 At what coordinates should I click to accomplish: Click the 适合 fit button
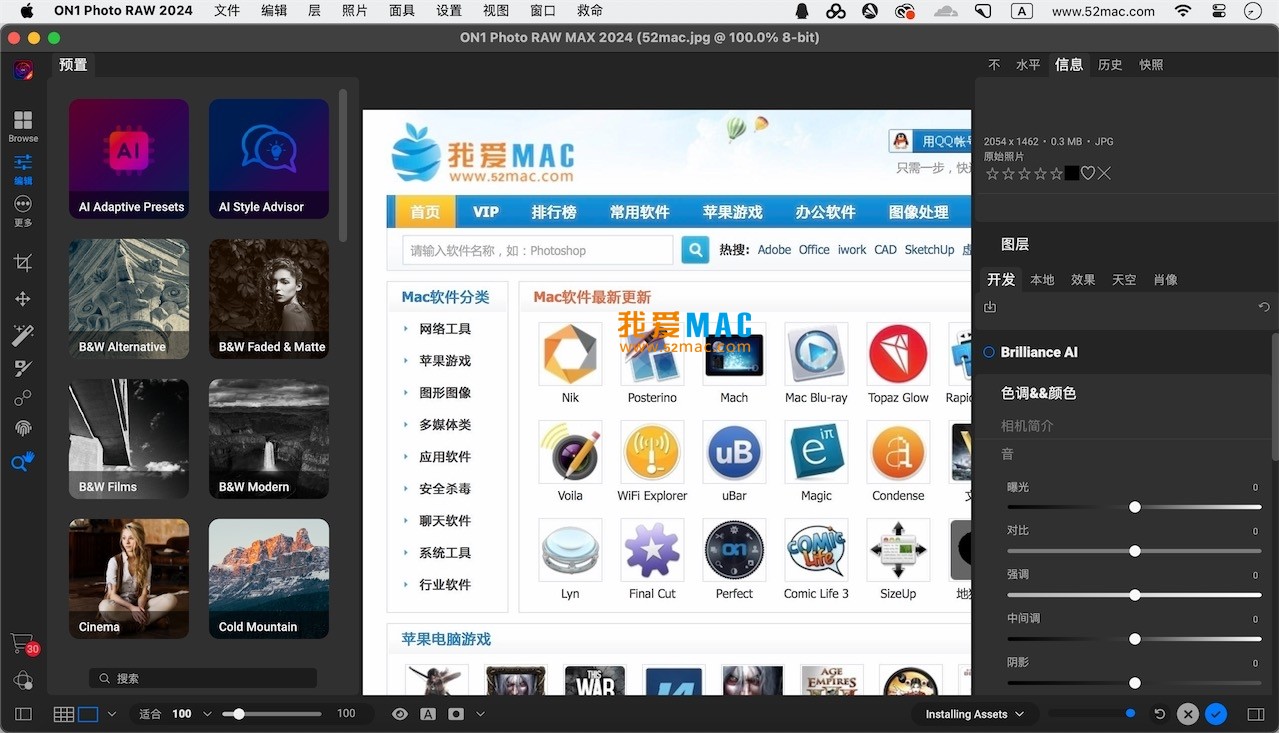pyautogui.click(x=150, y=714)
